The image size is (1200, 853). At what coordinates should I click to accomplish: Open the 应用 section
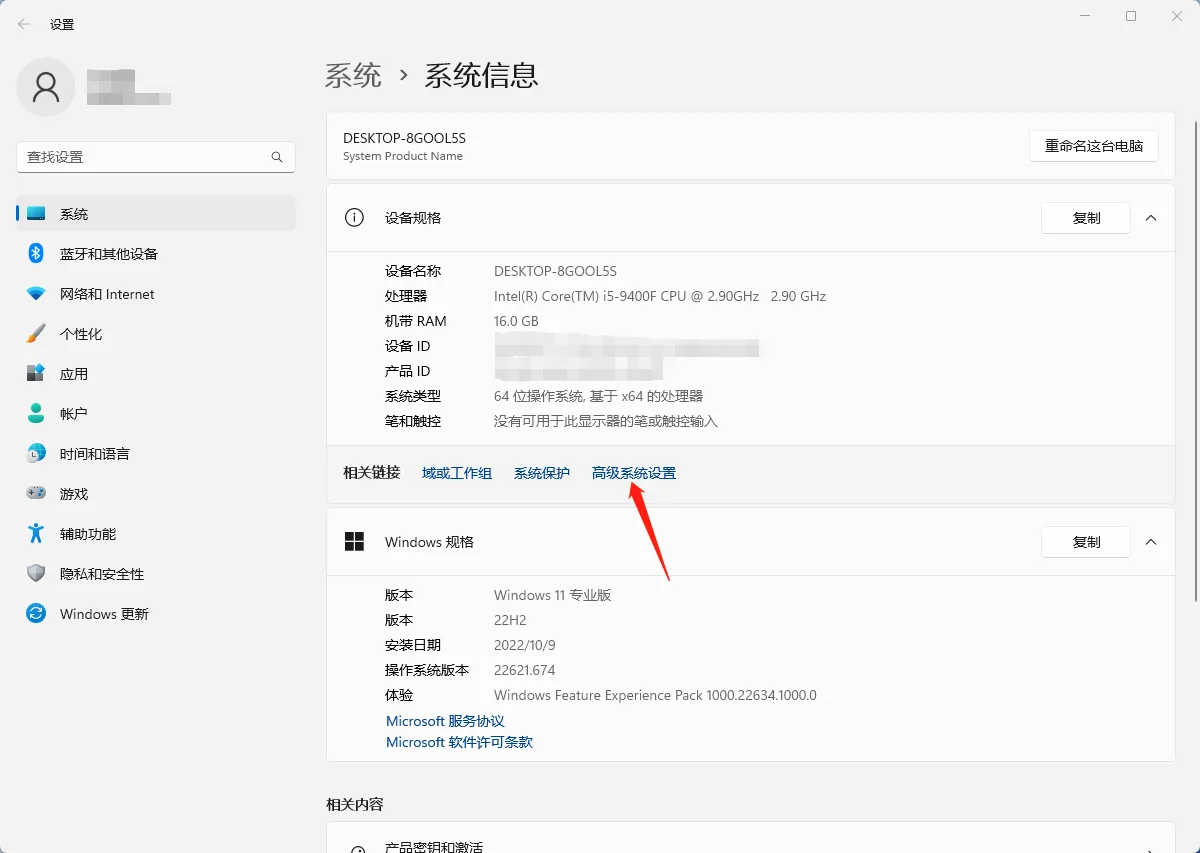[75, 373]
